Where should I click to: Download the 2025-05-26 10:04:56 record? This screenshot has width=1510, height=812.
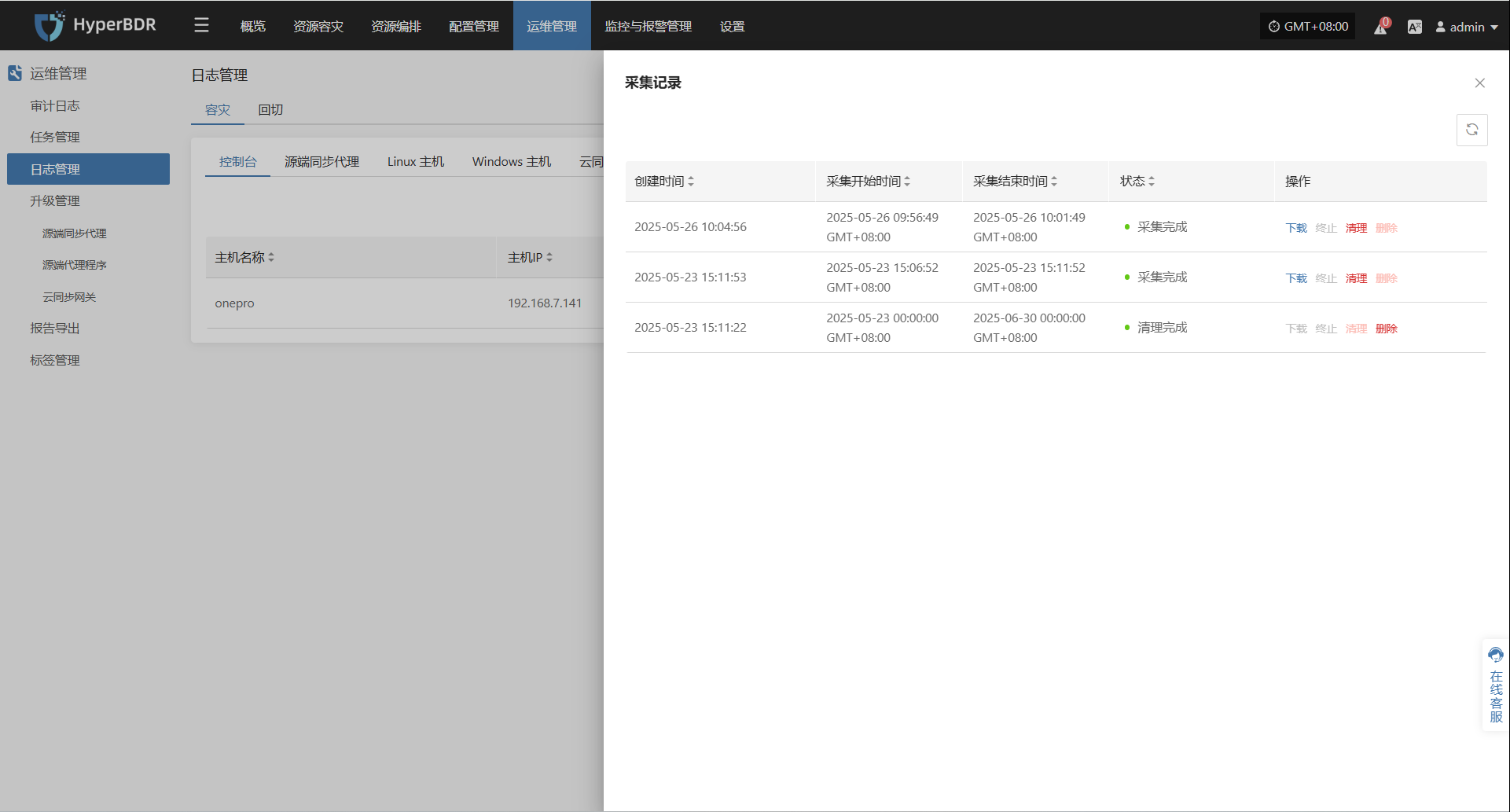[x=1296, y=228]
